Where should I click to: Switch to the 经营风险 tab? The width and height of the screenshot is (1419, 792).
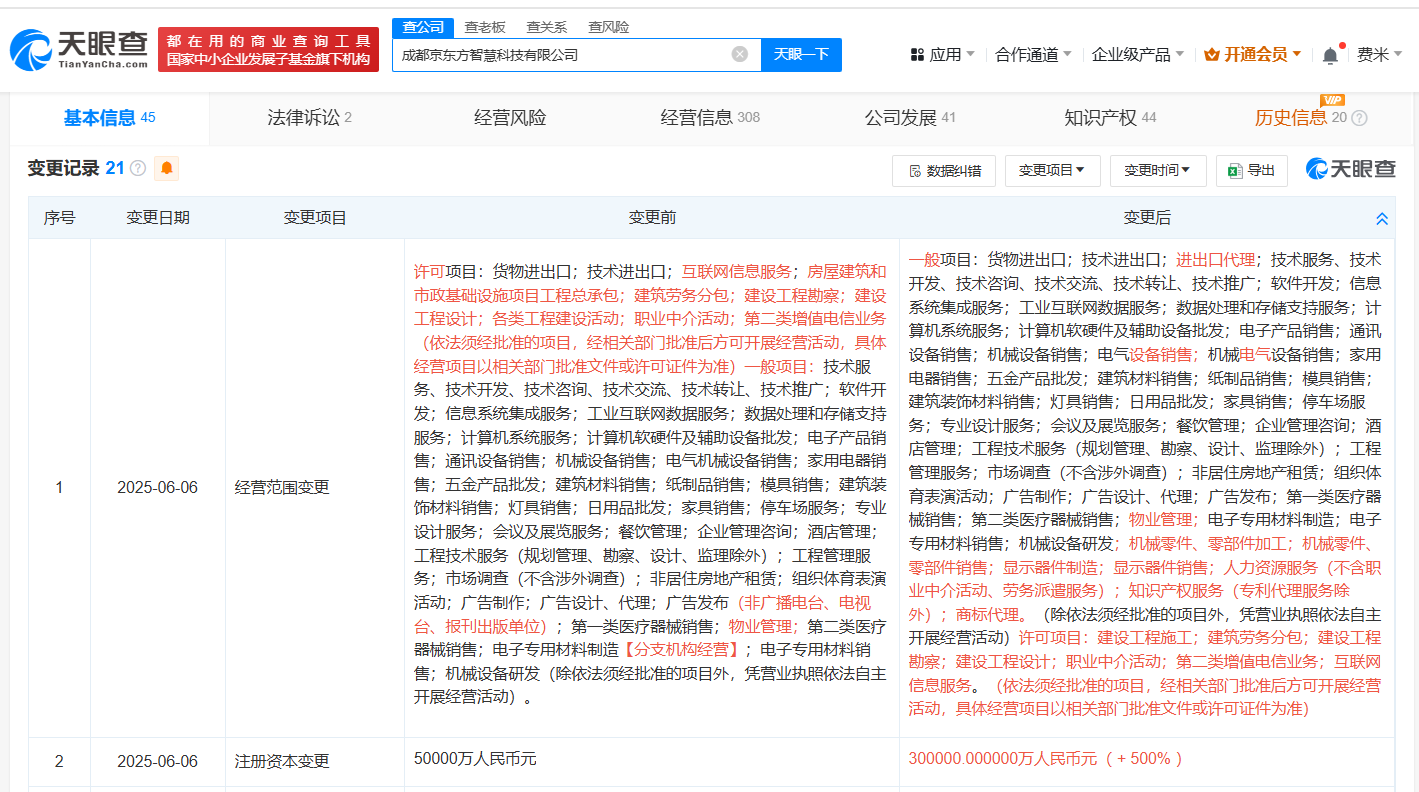click(510, 118)
